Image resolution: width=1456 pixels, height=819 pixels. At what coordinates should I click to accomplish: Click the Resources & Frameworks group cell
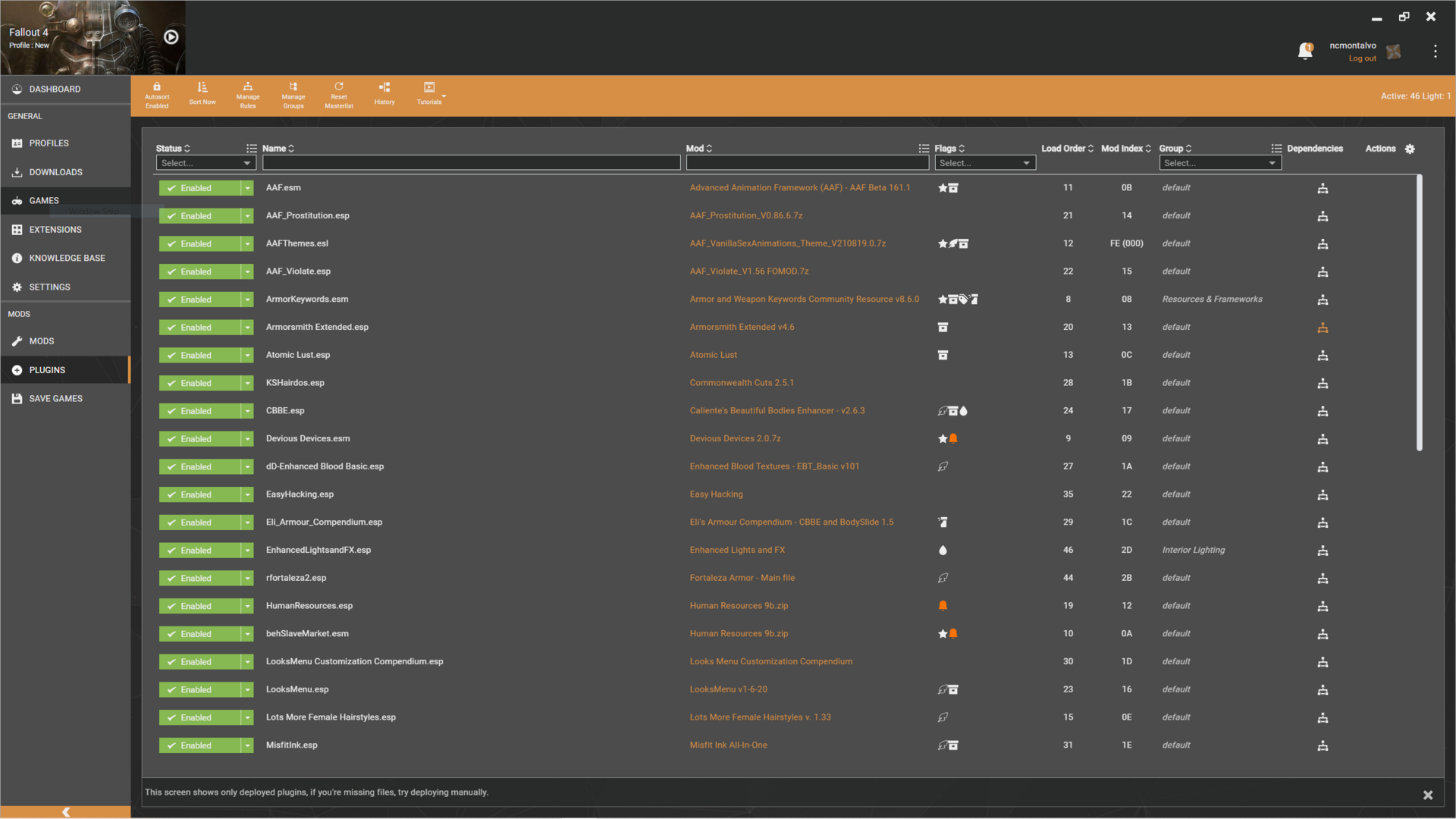(1212, 300)
